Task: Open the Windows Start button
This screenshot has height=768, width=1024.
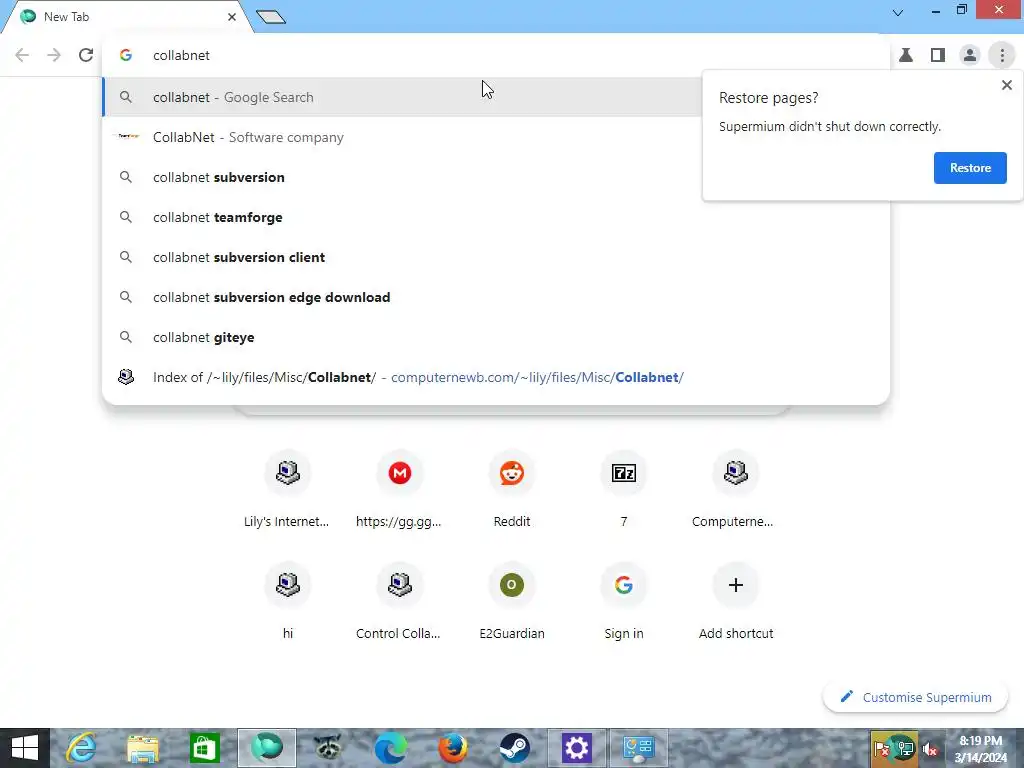Action: 25,748
